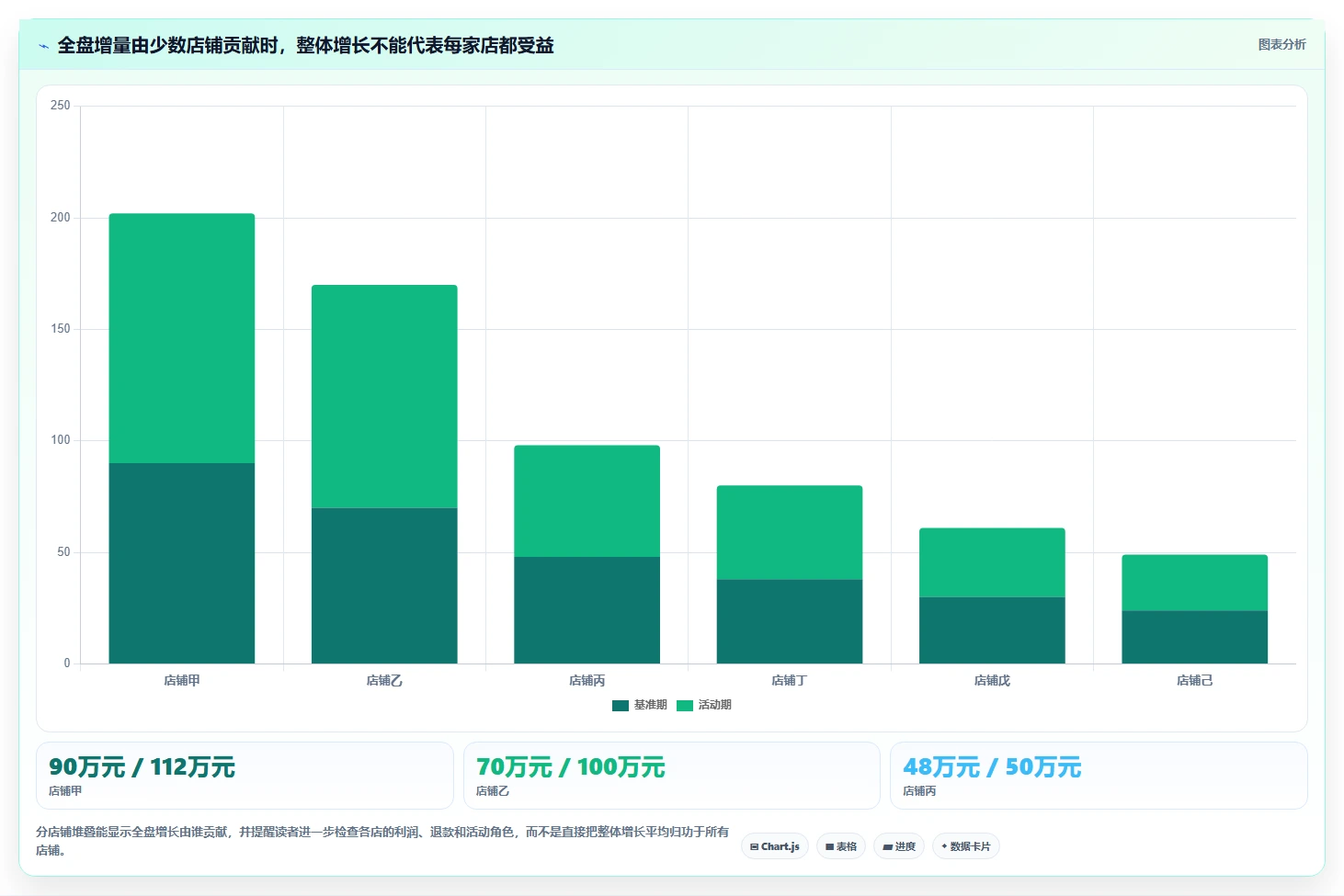Image resolution: width=1344 pixels, height=896 pixels.
Task: Click 店铺戊 light green activity bar segment
Action: pyautogui.click(x=992, y=562)
